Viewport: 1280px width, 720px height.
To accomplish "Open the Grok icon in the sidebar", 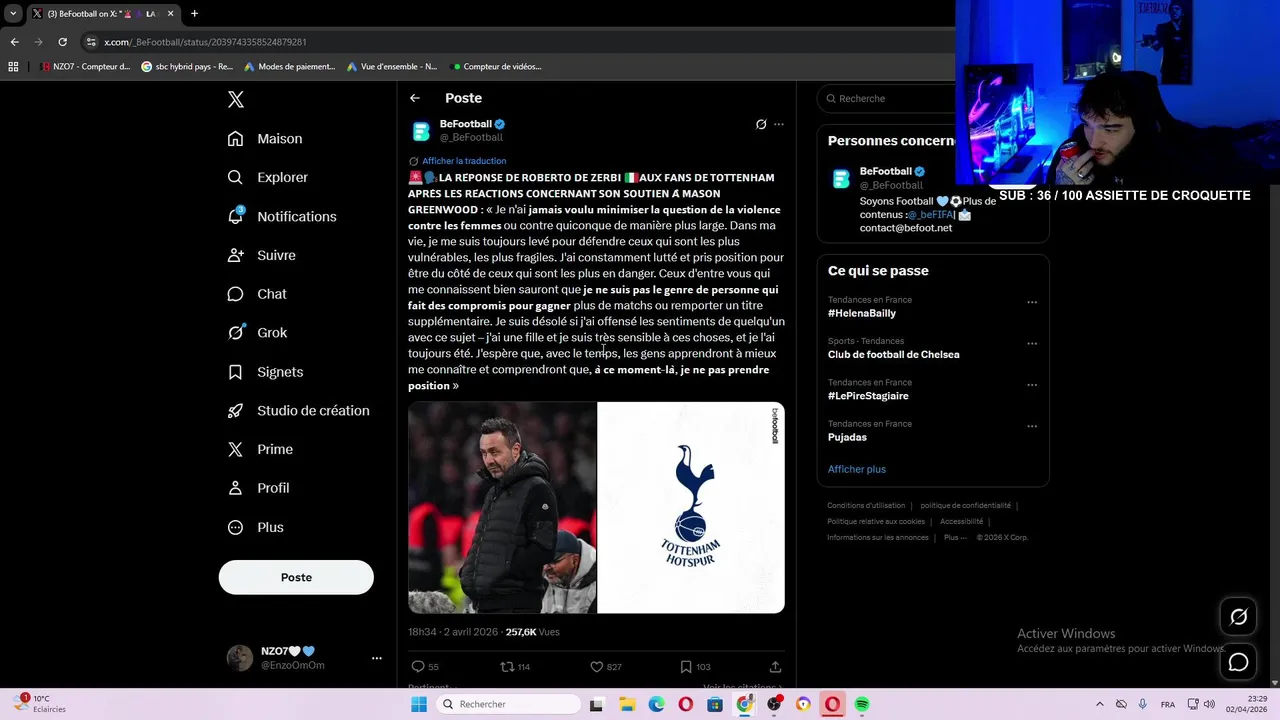I will coord(235,332).
